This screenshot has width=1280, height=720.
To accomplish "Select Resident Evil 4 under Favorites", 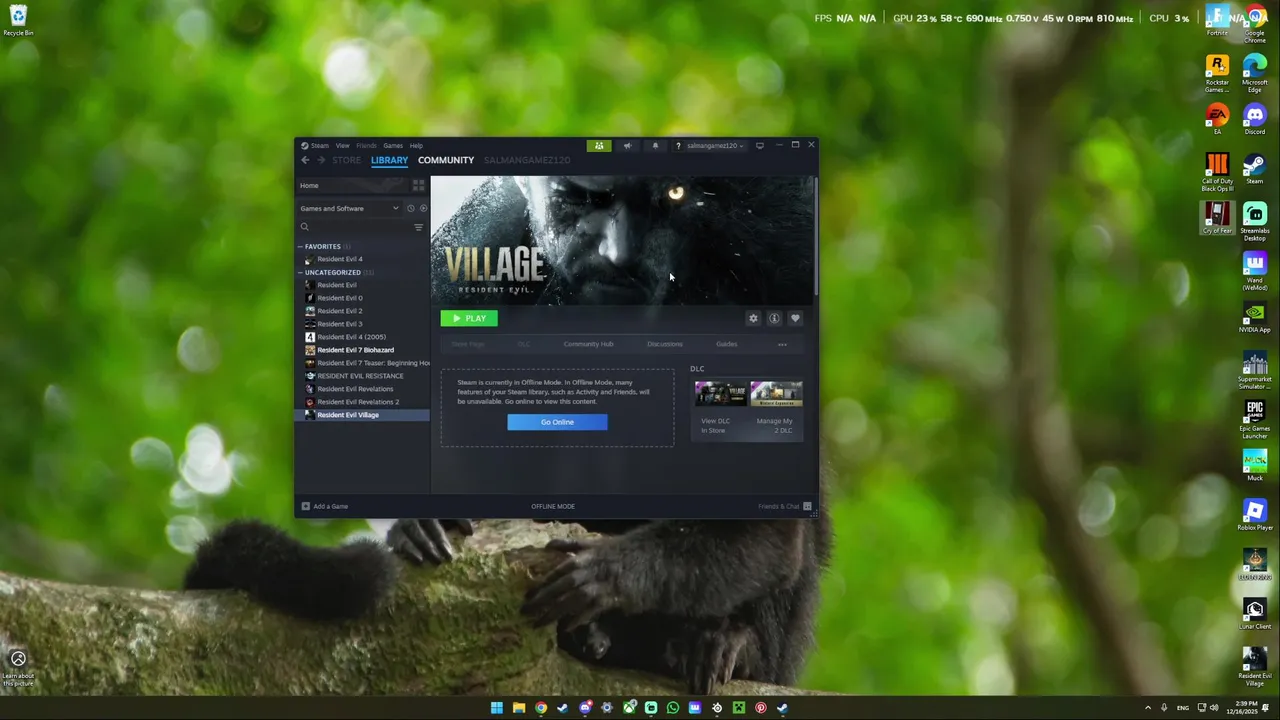I will [340, 259].
